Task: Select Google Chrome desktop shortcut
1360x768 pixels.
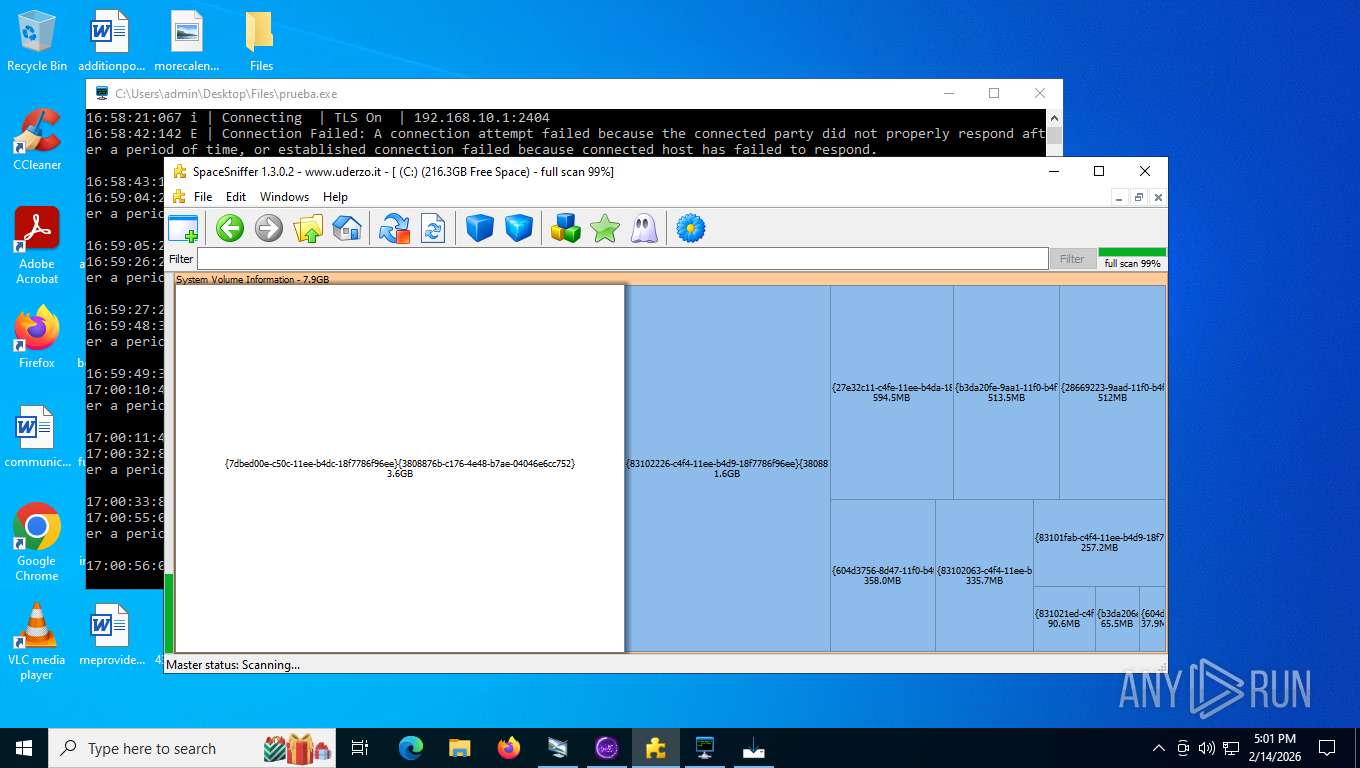Action: pos(37,542)
